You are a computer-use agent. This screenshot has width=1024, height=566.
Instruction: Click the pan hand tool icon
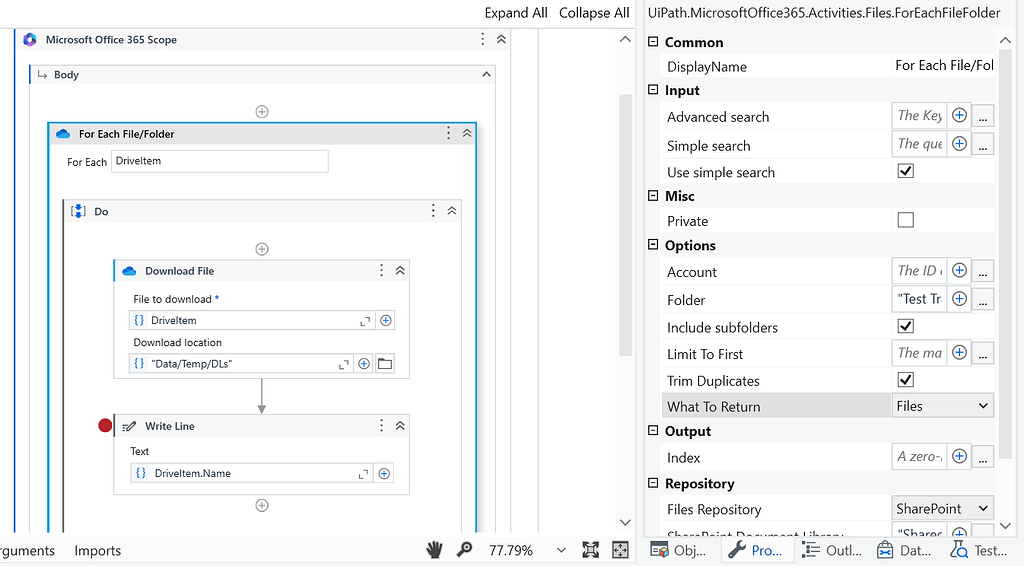point(435,550)
